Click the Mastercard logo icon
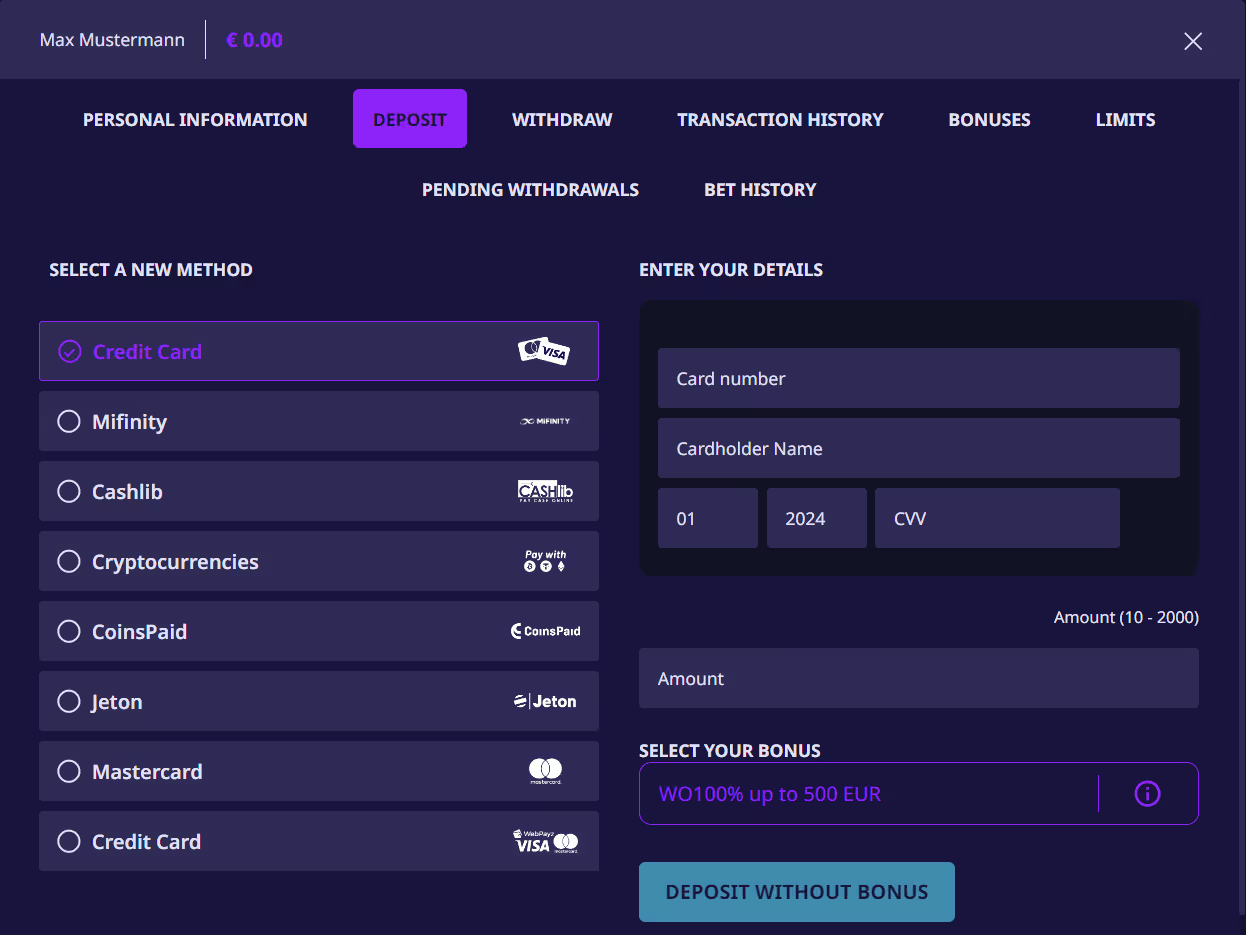This screenshot has height=935, width=1246. coord(545,770)
